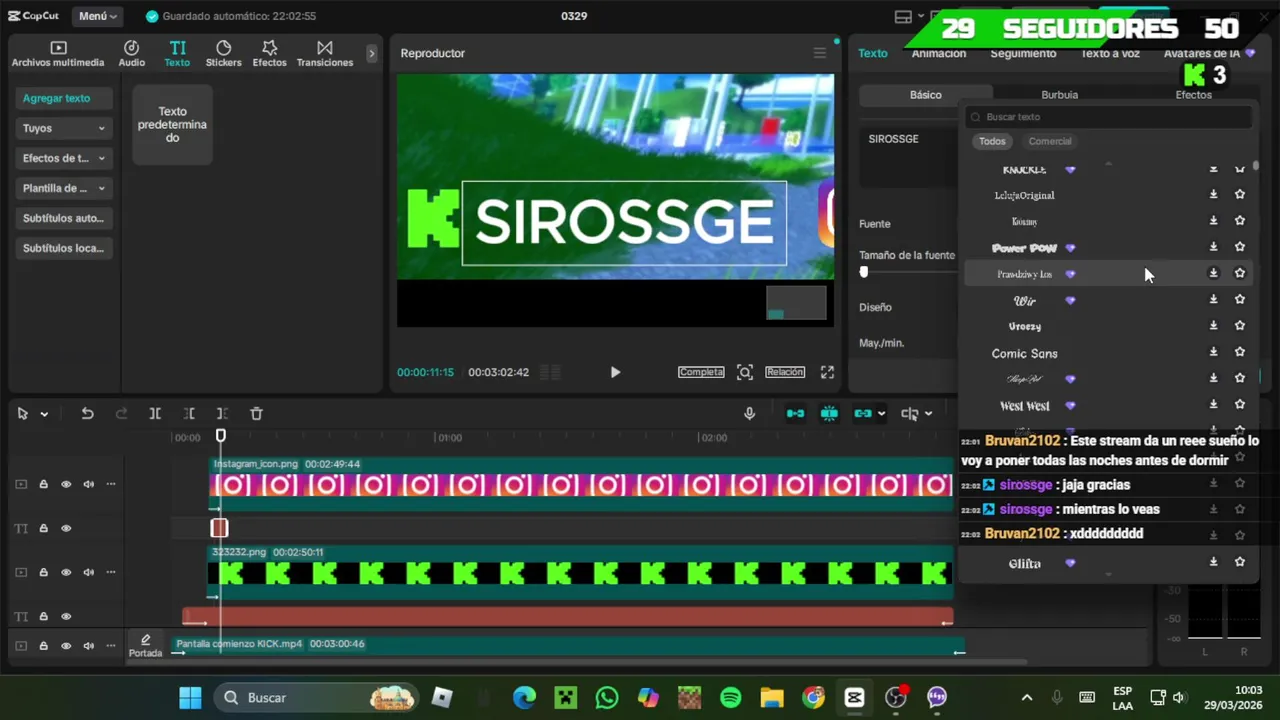Play the preview video
The image size is (1280, 720).
point(615,372)
